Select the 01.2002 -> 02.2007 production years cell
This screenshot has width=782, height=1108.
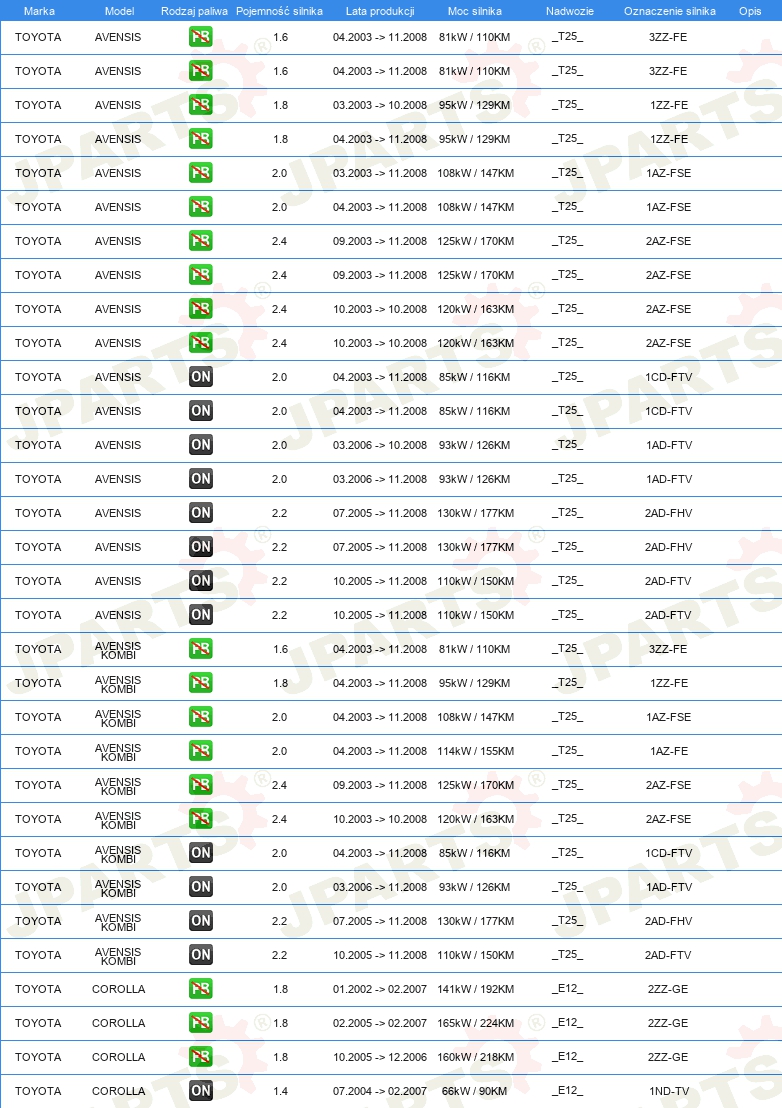(x=380, y=989)
